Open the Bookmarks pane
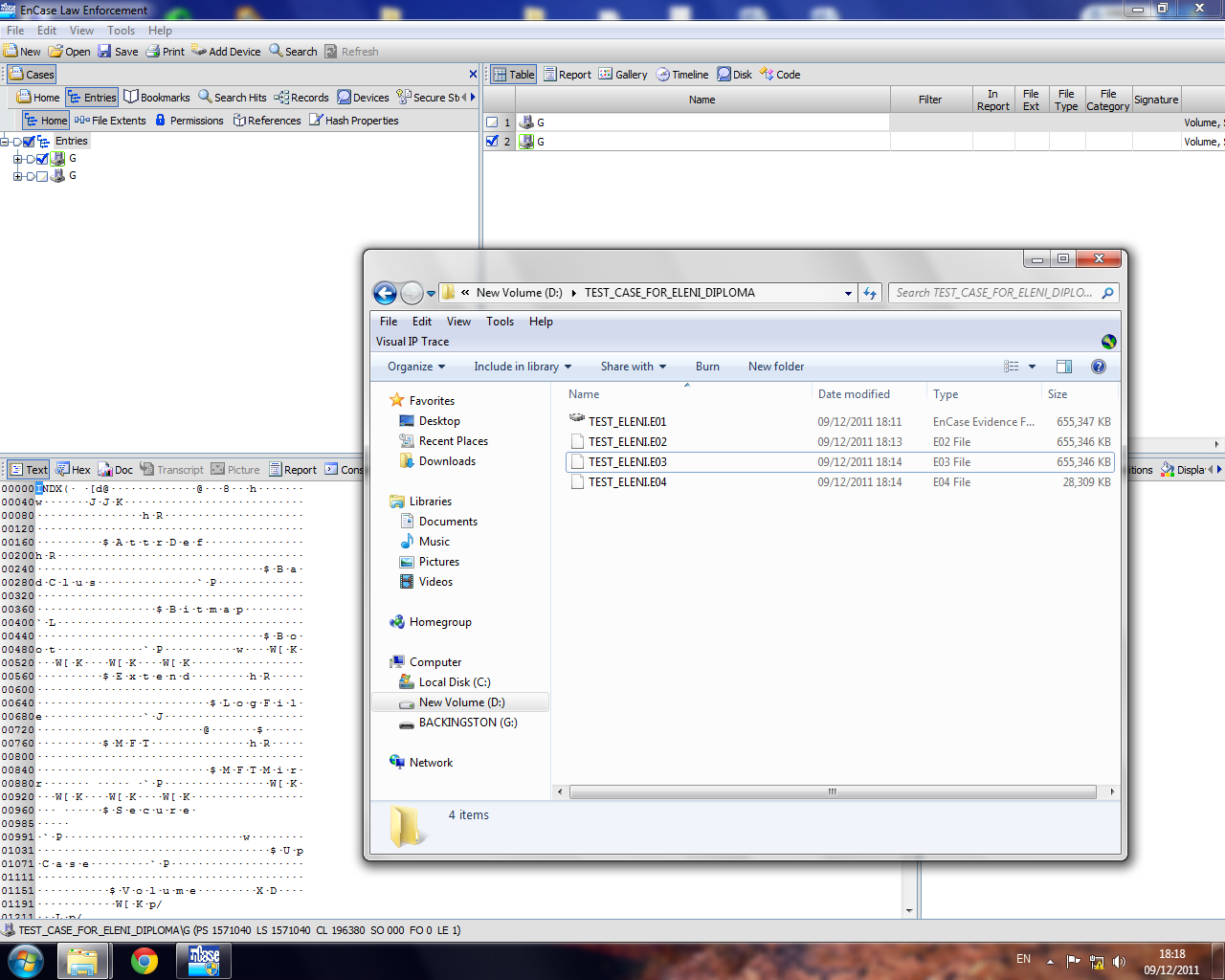The width and height of the screenshot is (1225, 980). pos(157,98)
